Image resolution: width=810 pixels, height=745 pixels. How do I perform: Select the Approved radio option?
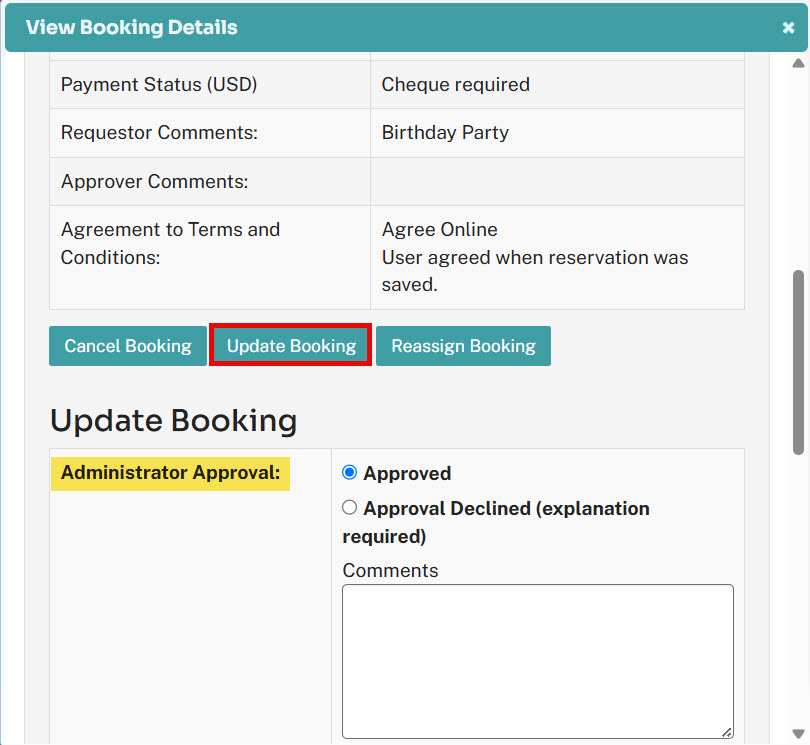350,472
